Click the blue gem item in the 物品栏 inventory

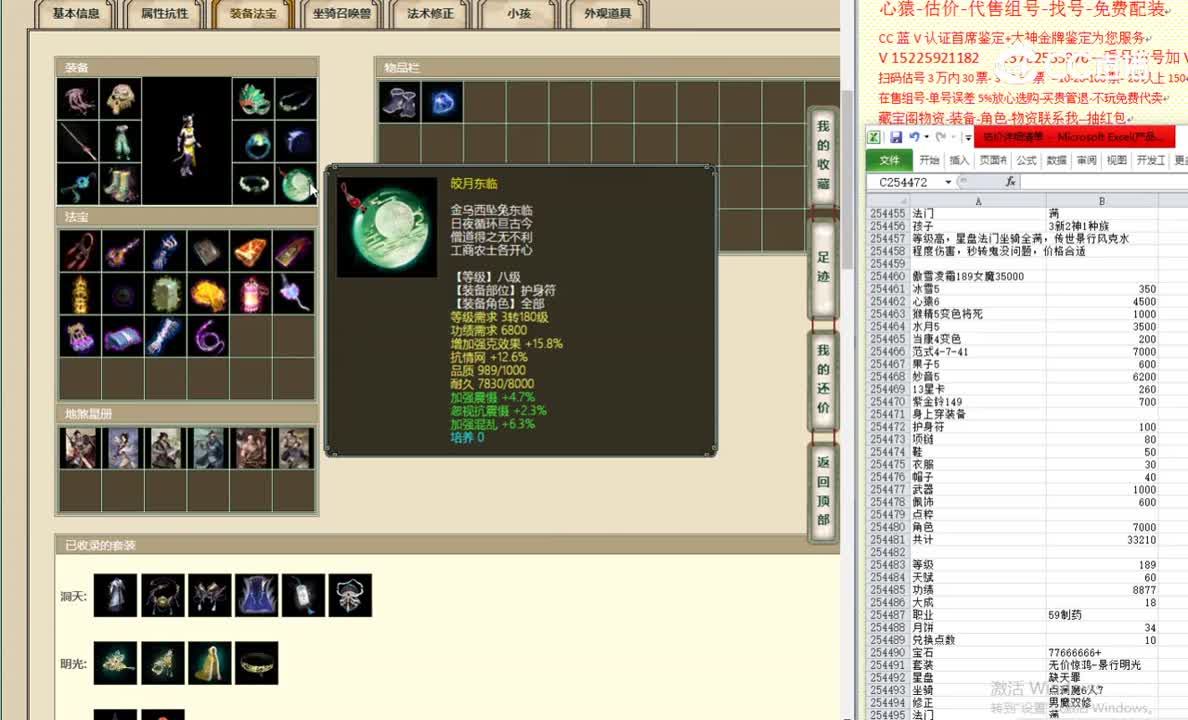pos(442,102)
